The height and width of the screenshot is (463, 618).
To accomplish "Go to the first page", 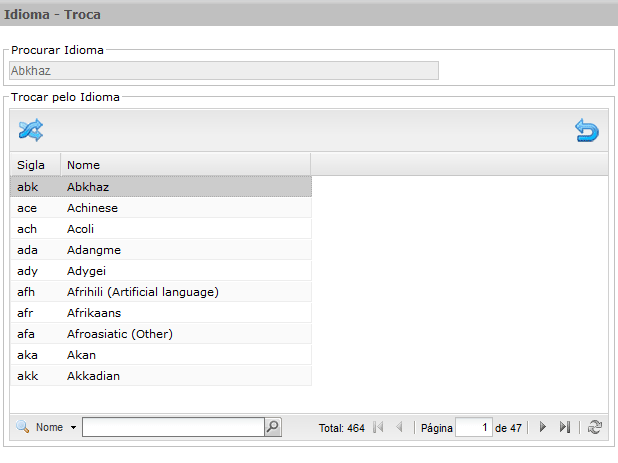I will click(378, 427).
